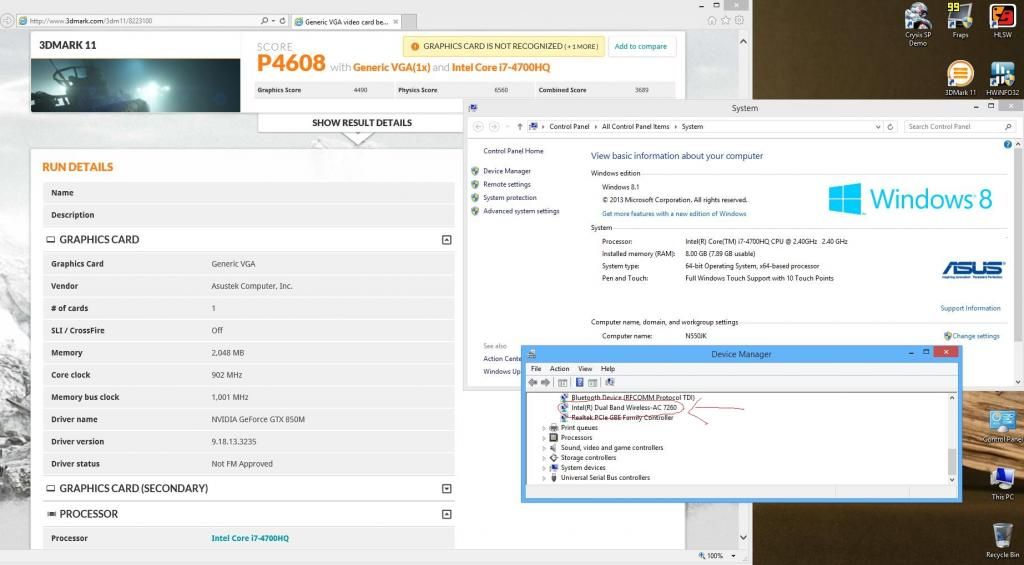
Task: Open the Fraps desktop shortcut
Action: tap(960, 20)
